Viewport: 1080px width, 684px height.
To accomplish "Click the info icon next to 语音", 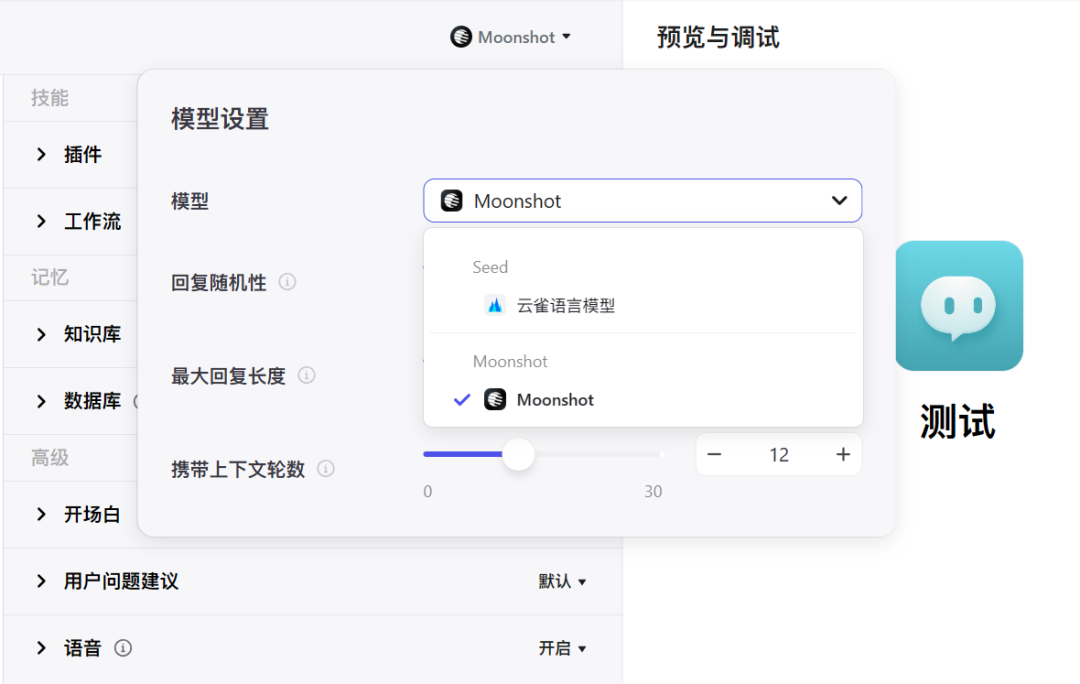I will [123, 648].
